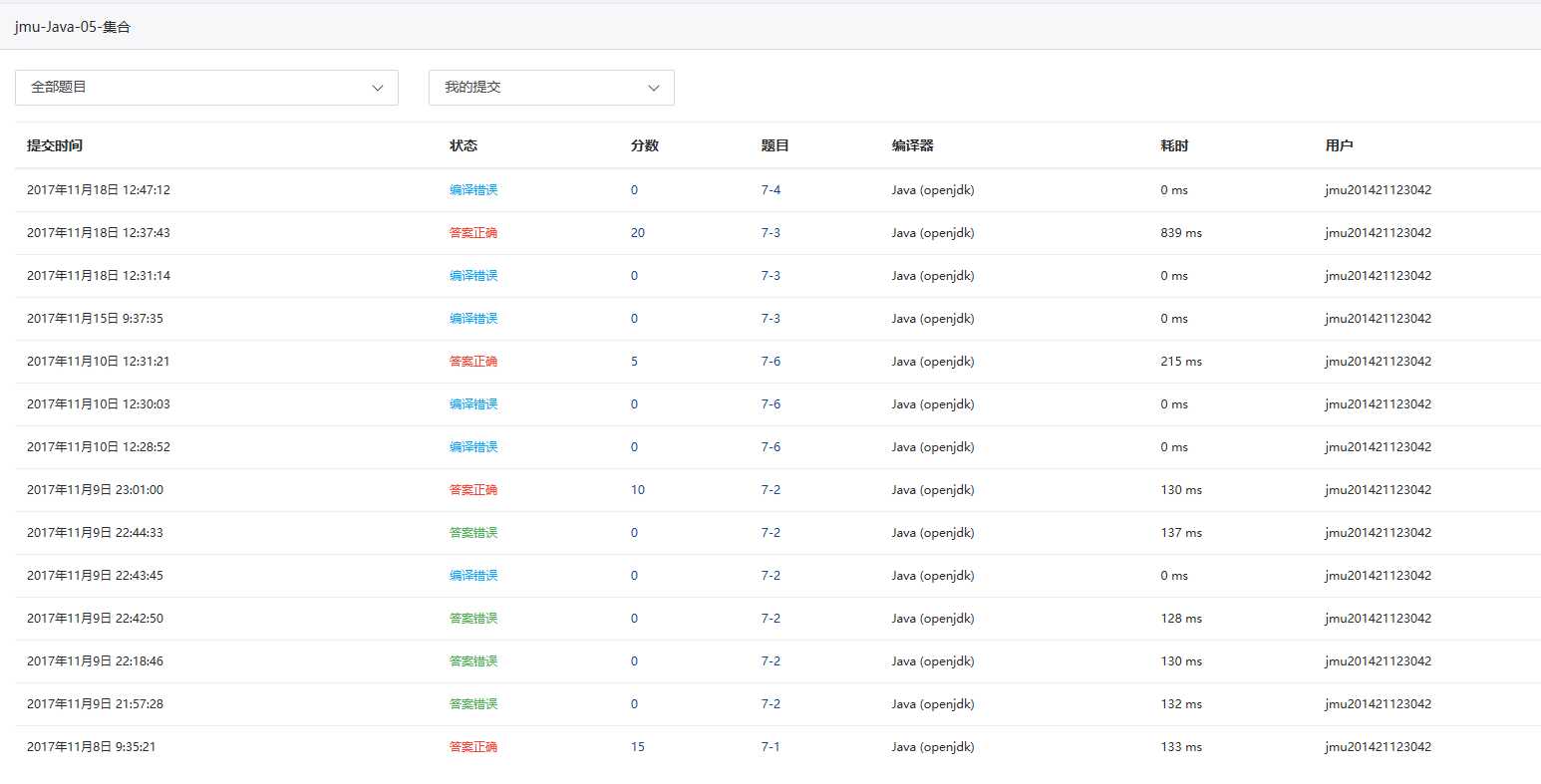Open 编译错误 status for 12:31:14 submission
Image resolution: width=1541 pixels, height=784 pixels.
tap(473, 276)
